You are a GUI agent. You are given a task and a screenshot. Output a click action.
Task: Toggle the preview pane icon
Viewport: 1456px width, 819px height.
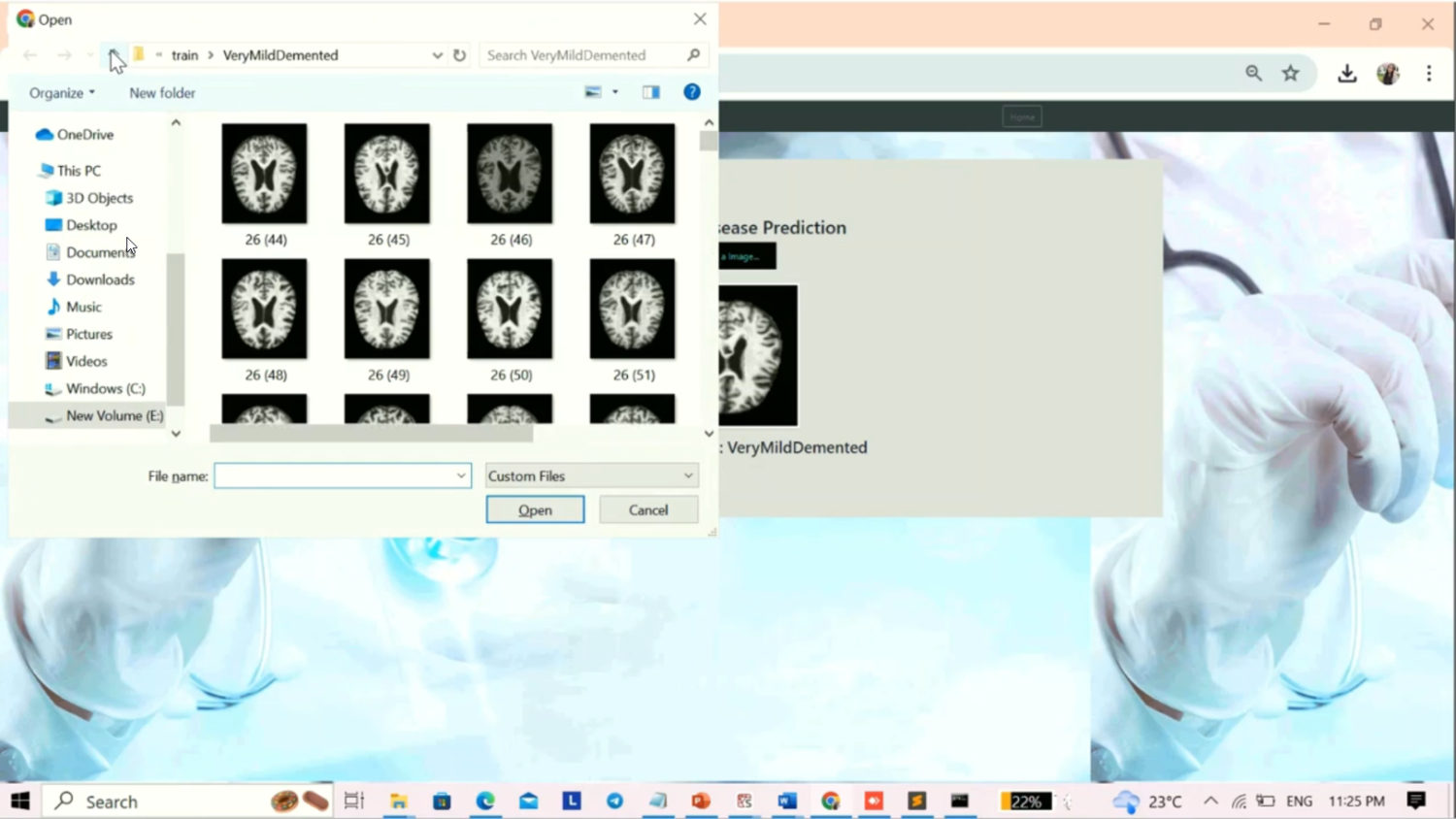(650, 92)
